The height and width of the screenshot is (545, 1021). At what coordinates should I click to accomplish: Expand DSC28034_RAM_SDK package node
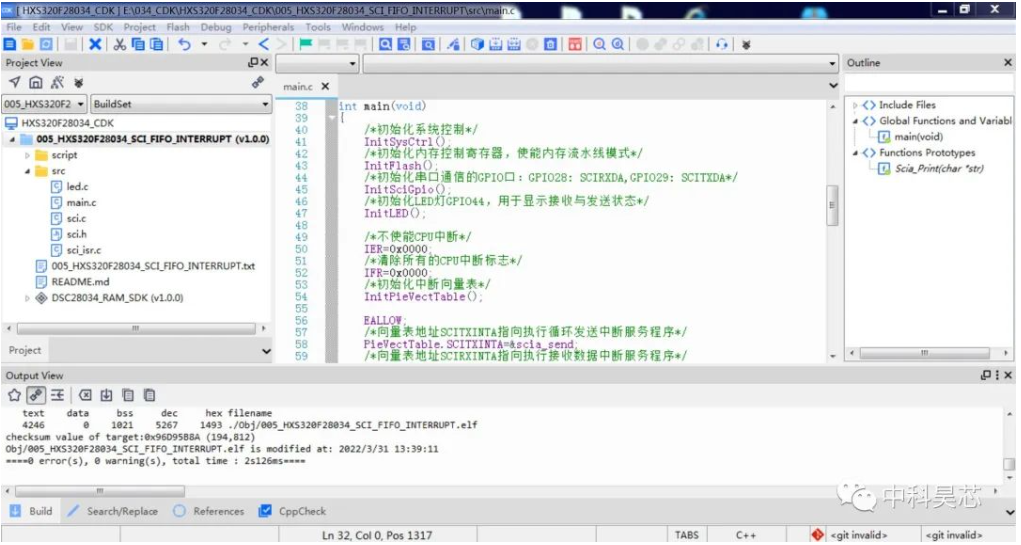(27, 298)
